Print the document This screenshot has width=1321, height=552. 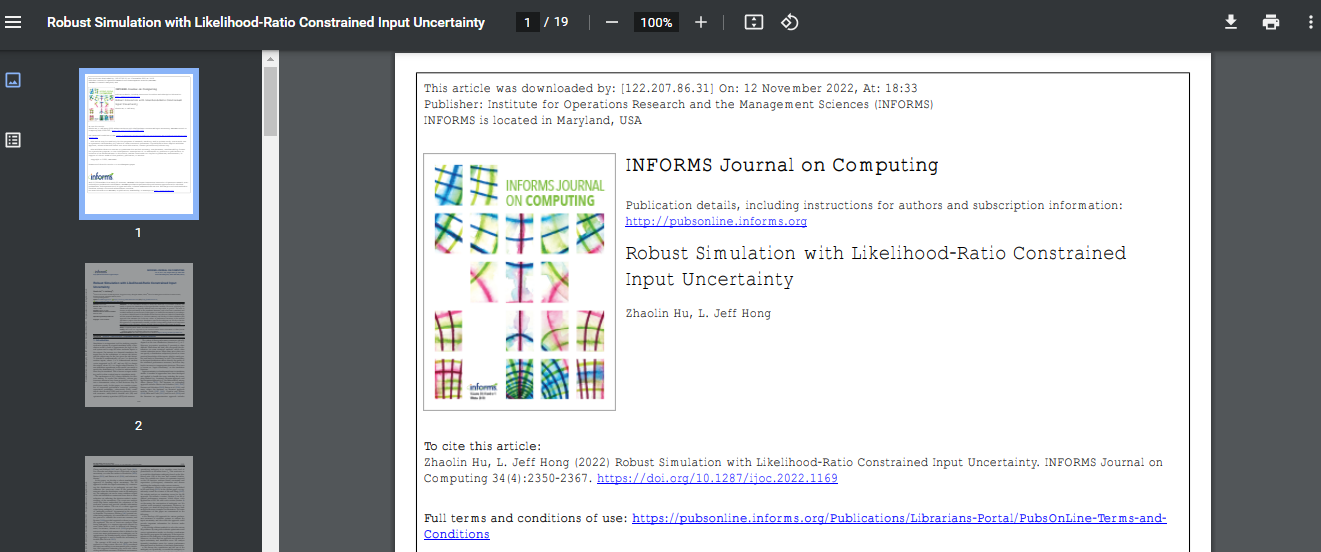(x=1271, y=22)
